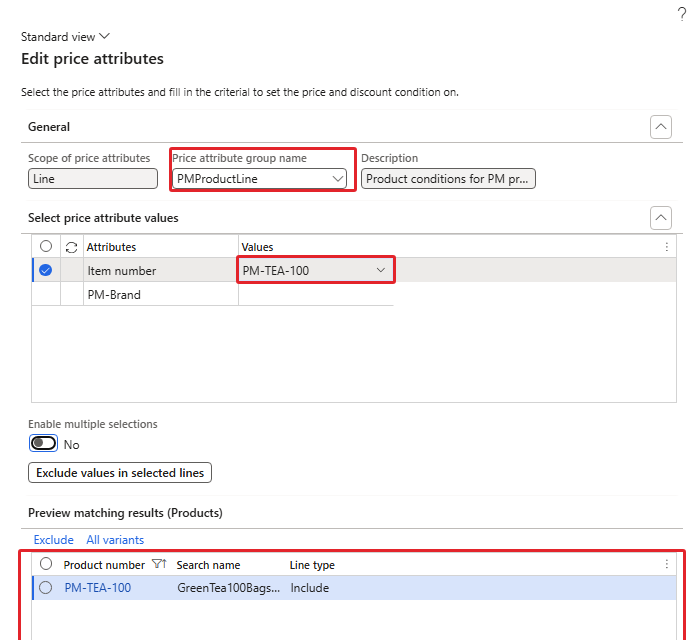This screenshot has height=640, width=700.
Task: Click the Attributes column header
Action: point(111,247)
